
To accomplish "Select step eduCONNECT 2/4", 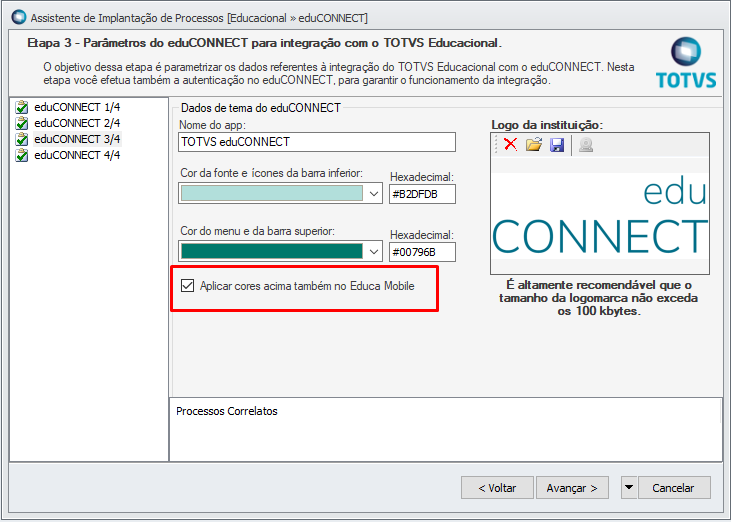I will click(77, 123).
